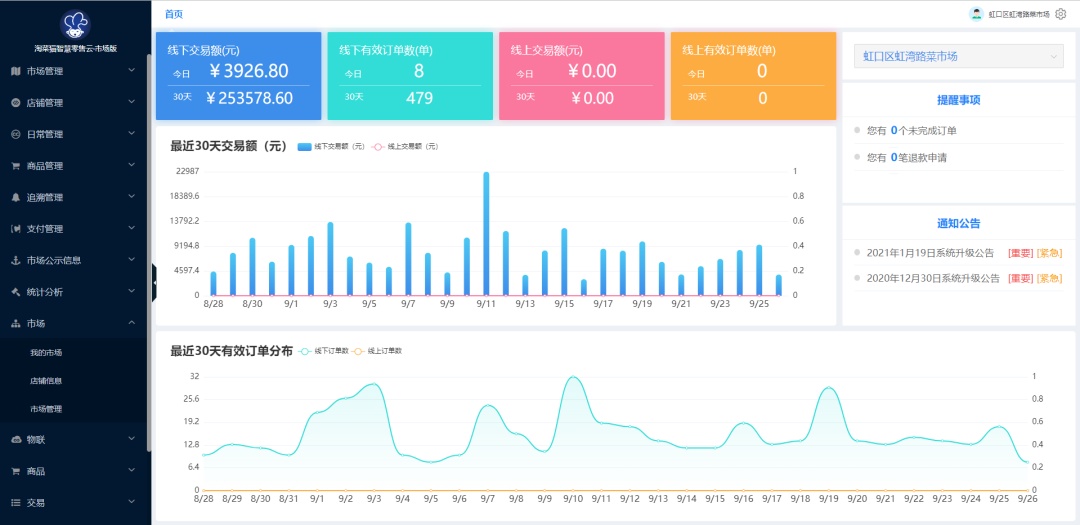Click the settings gear icon in header
The height and width of the screenshot is (525, 1080).
point(1061,14)
